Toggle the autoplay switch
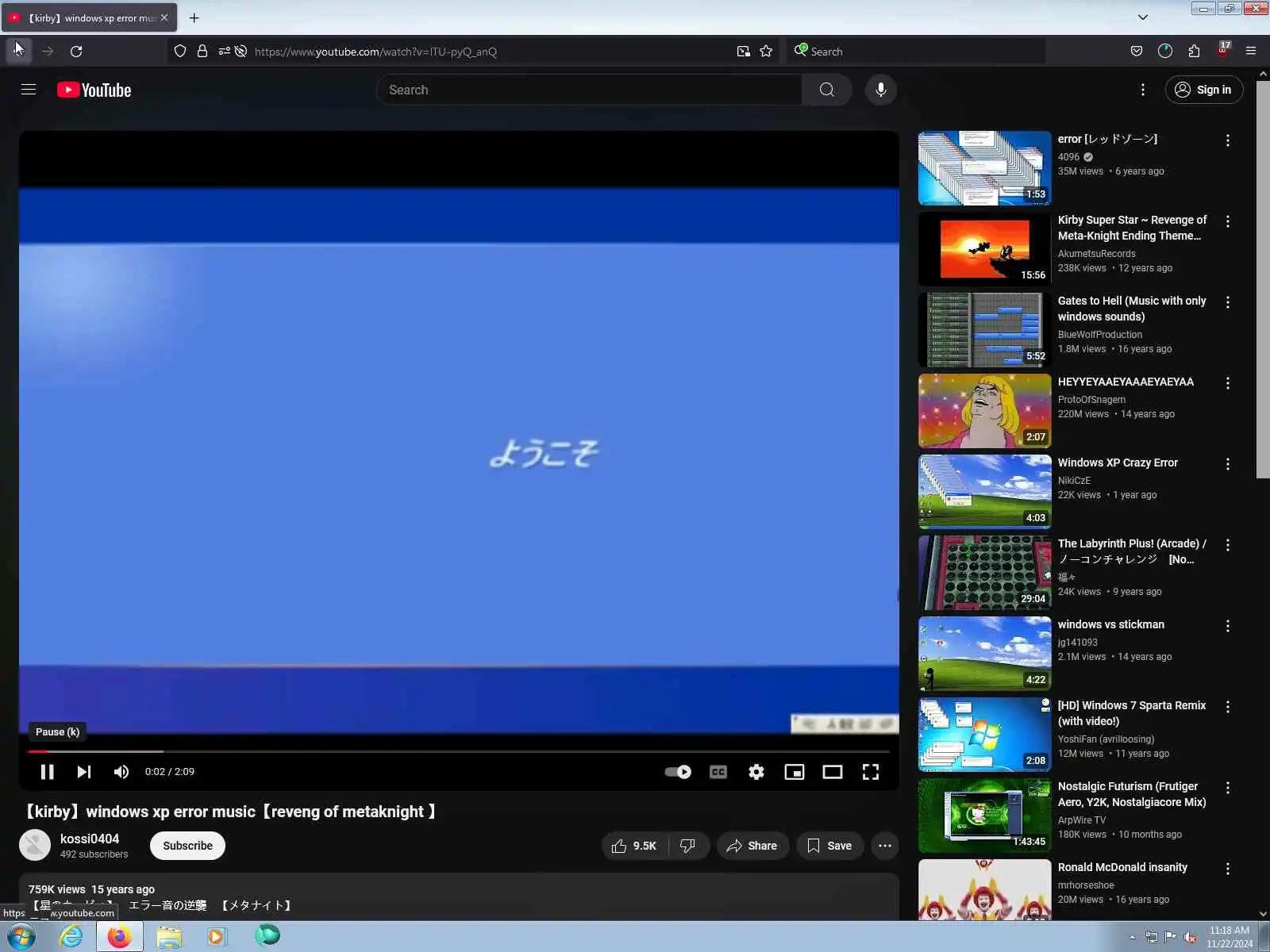Viewport: 1270px width, 952px height. (678, 772)
